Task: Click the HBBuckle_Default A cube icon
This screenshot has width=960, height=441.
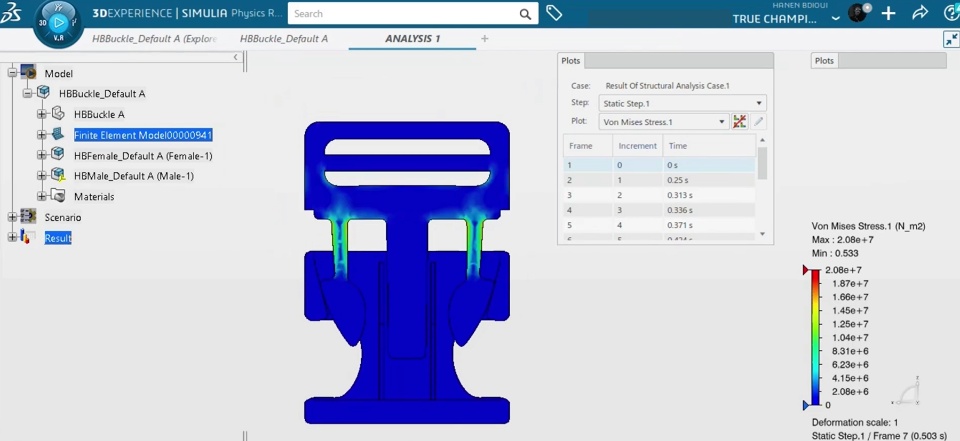Action: point(43,93)
